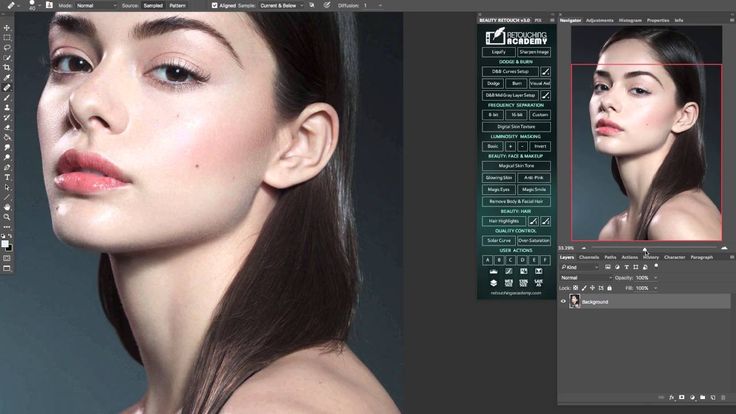Select the Type tool

[x=7, y=177]
